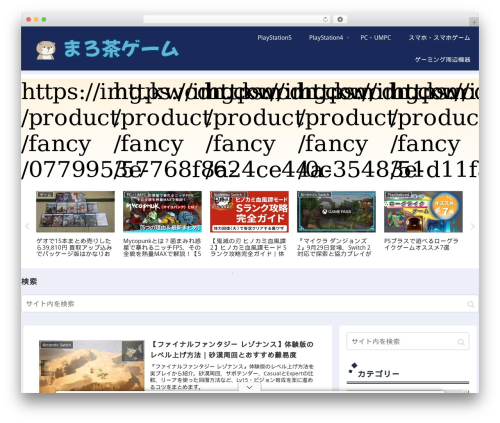
Task: Click the green maximize window button
Action: 44,19
